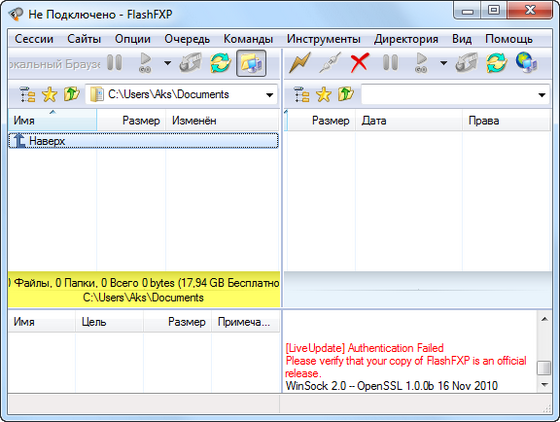Open the Помощь menu

(x=509, y=39)
